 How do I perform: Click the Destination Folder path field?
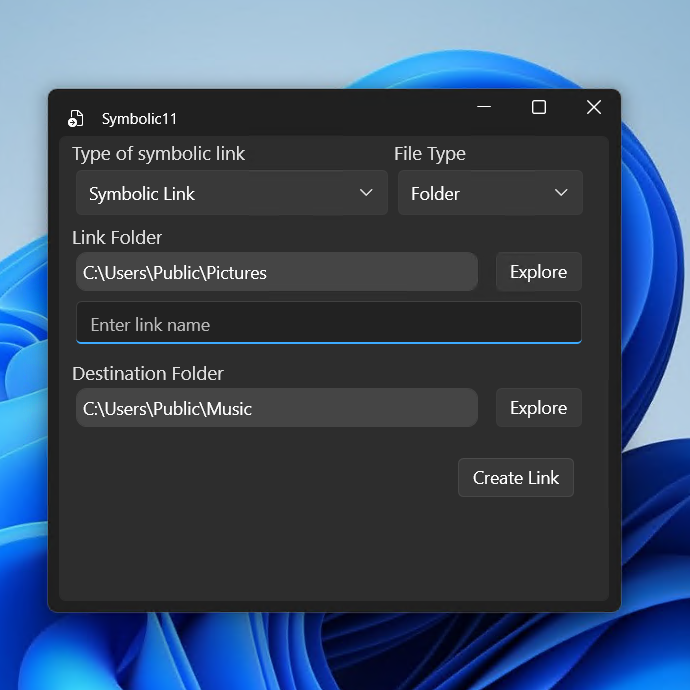[x=277, y=408]
